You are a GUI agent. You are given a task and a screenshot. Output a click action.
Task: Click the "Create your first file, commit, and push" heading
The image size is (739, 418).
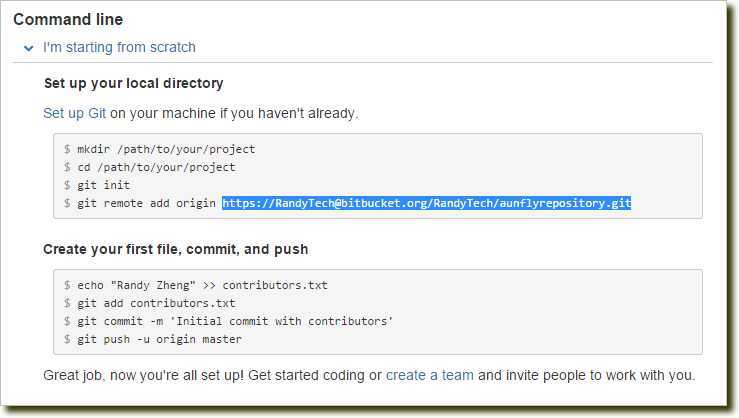[x=176, y=249]
